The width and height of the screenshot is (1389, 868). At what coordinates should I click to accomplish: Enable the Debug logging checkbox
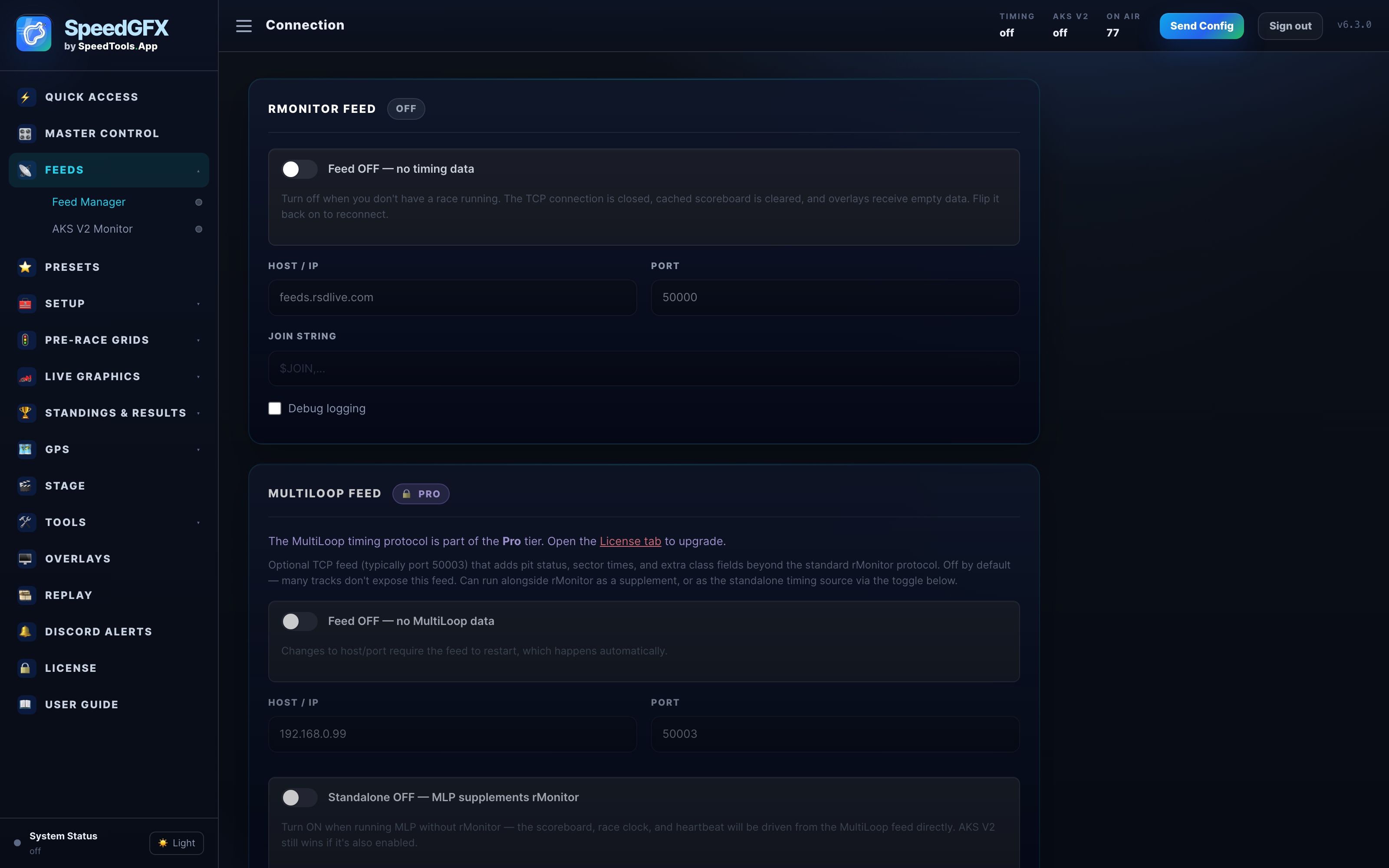[x=275, y=409]
